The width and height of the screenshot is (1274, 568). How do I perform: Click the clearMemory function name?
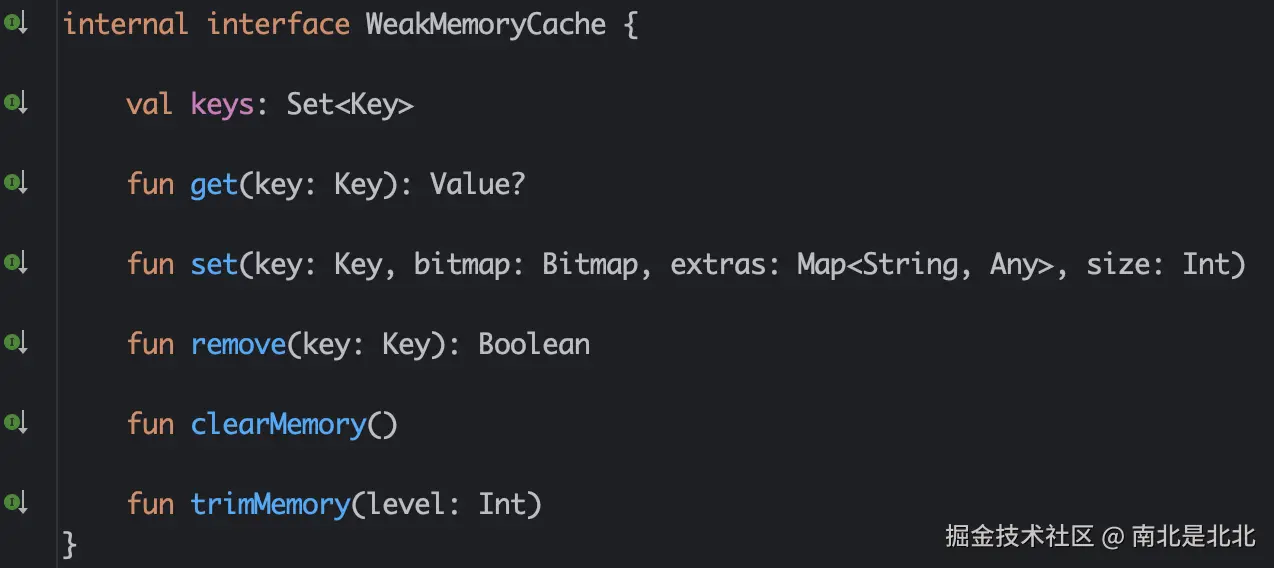tap(278, 424)
